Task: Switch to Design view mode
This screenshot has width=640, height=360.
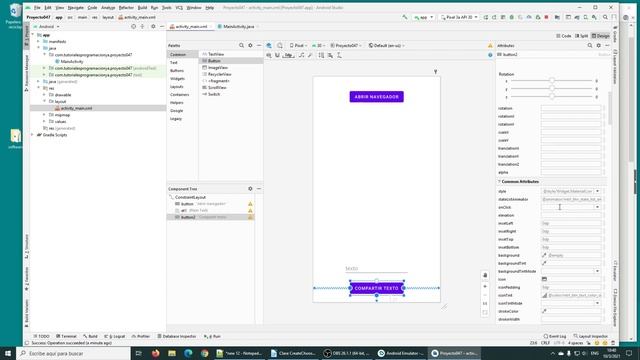Action: tap(600, 36)
